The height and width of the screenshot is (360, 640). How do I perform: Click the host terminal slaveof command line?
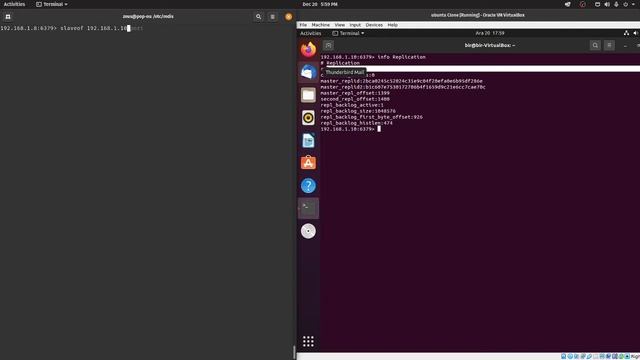72,28
